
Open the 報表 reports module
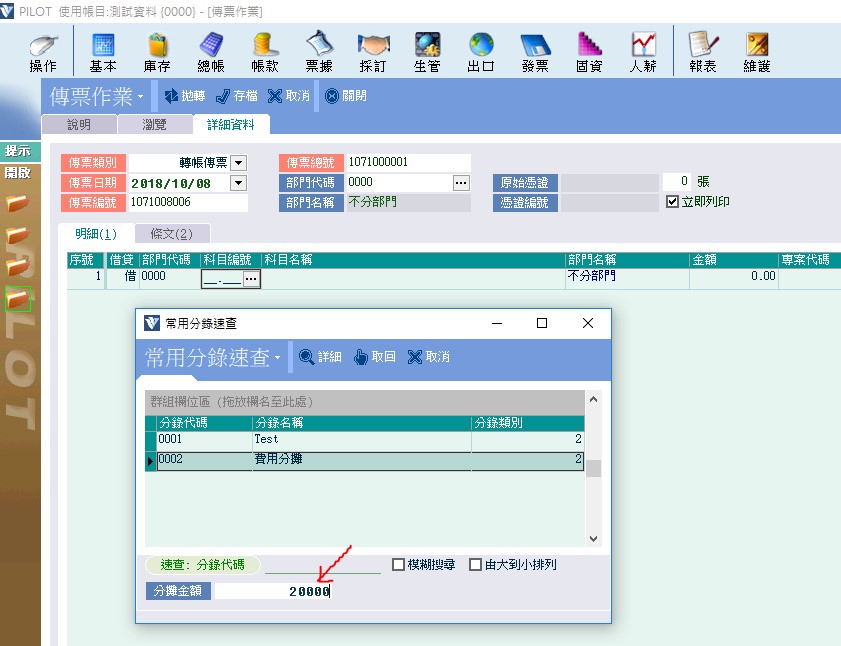pyautogui.click(x=703, y=53)
